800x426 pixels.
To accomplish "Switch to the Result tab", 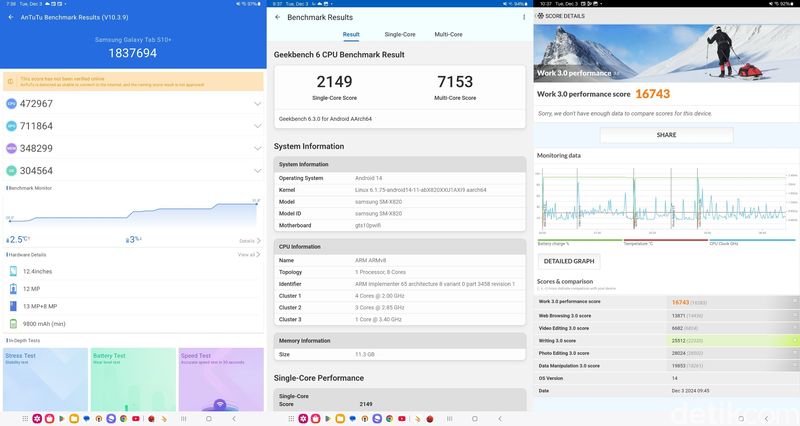I will 351,35.
